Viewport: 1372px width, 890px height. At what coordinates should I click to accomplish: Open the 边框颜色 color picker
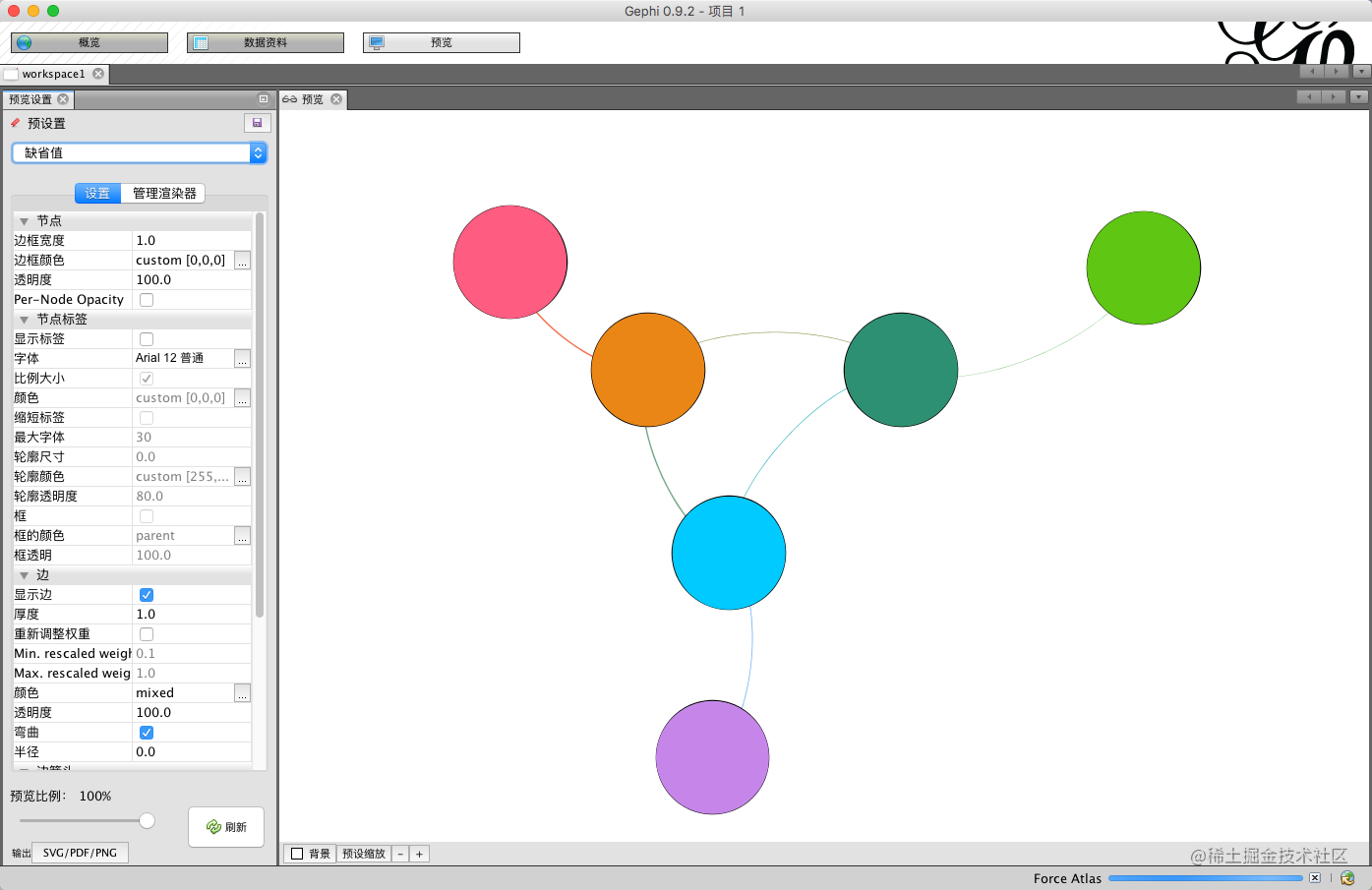tap(242, 260)
